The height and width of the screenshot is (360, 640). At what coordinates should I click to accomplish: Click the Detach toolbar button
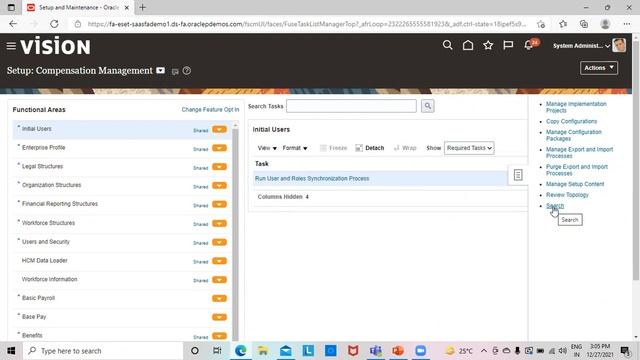(369, 148)
